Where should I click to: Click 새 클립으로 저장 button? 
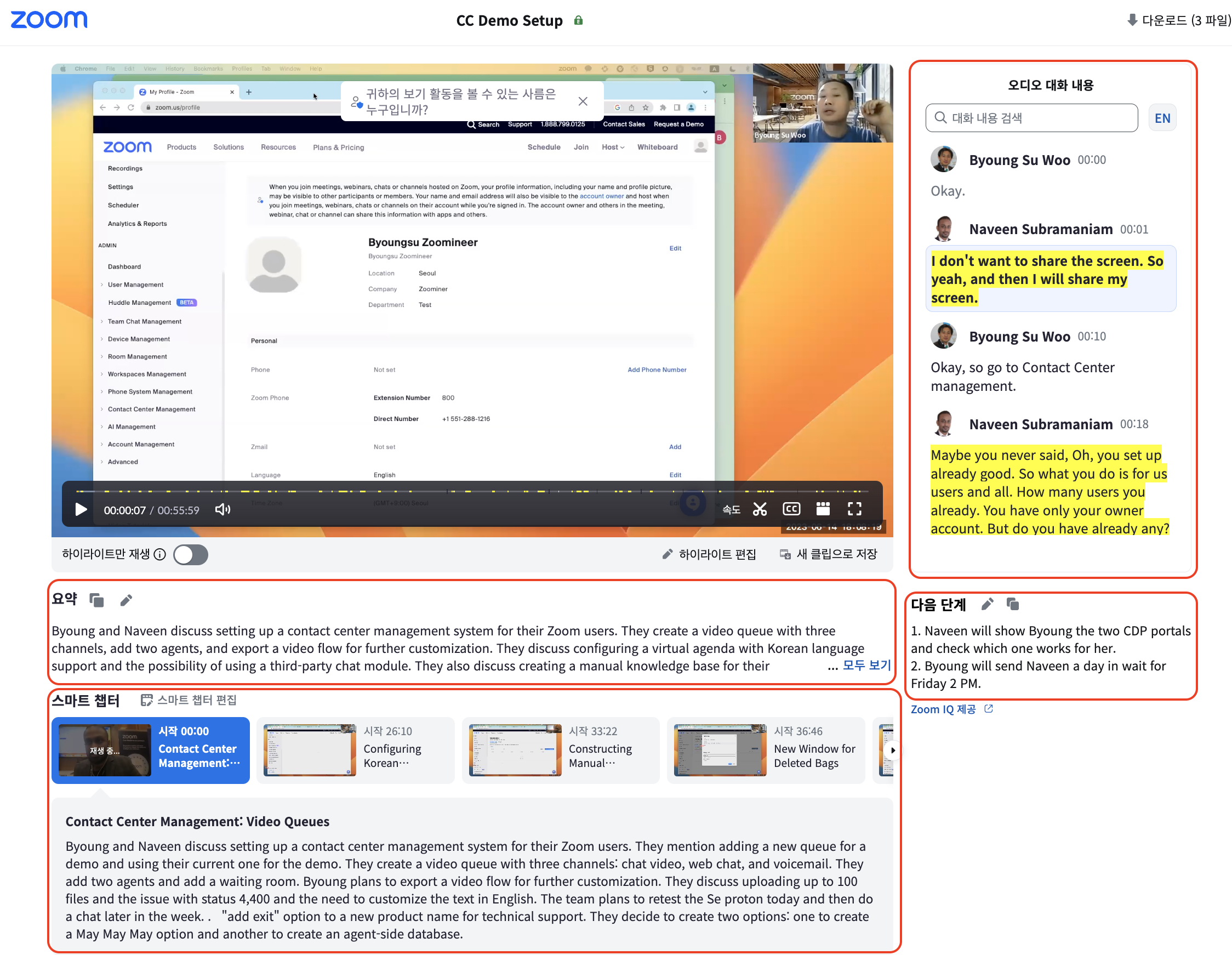[828, 554]
